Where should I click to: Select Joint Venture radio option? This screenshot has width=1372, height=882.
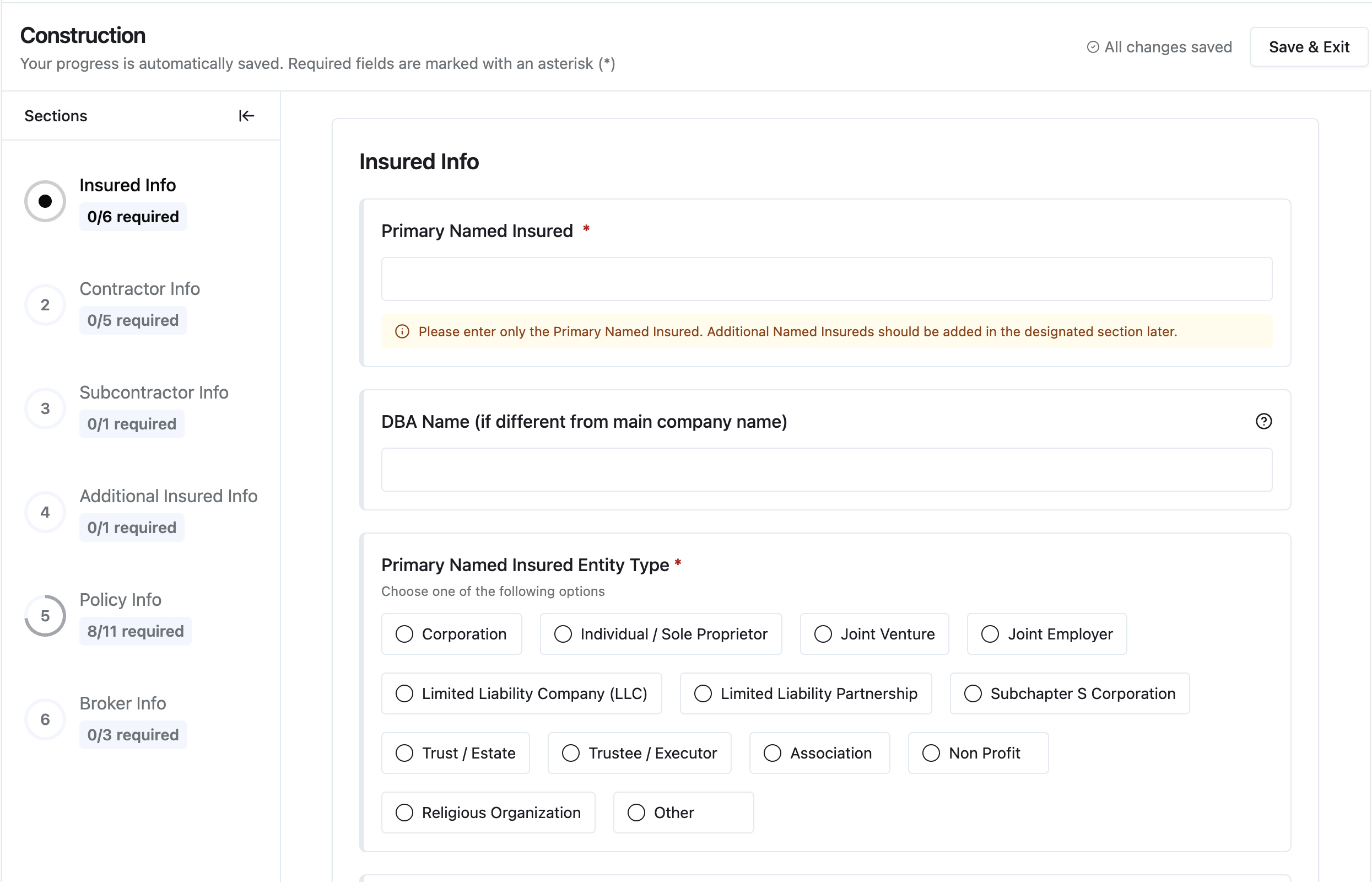click(874, 634)
